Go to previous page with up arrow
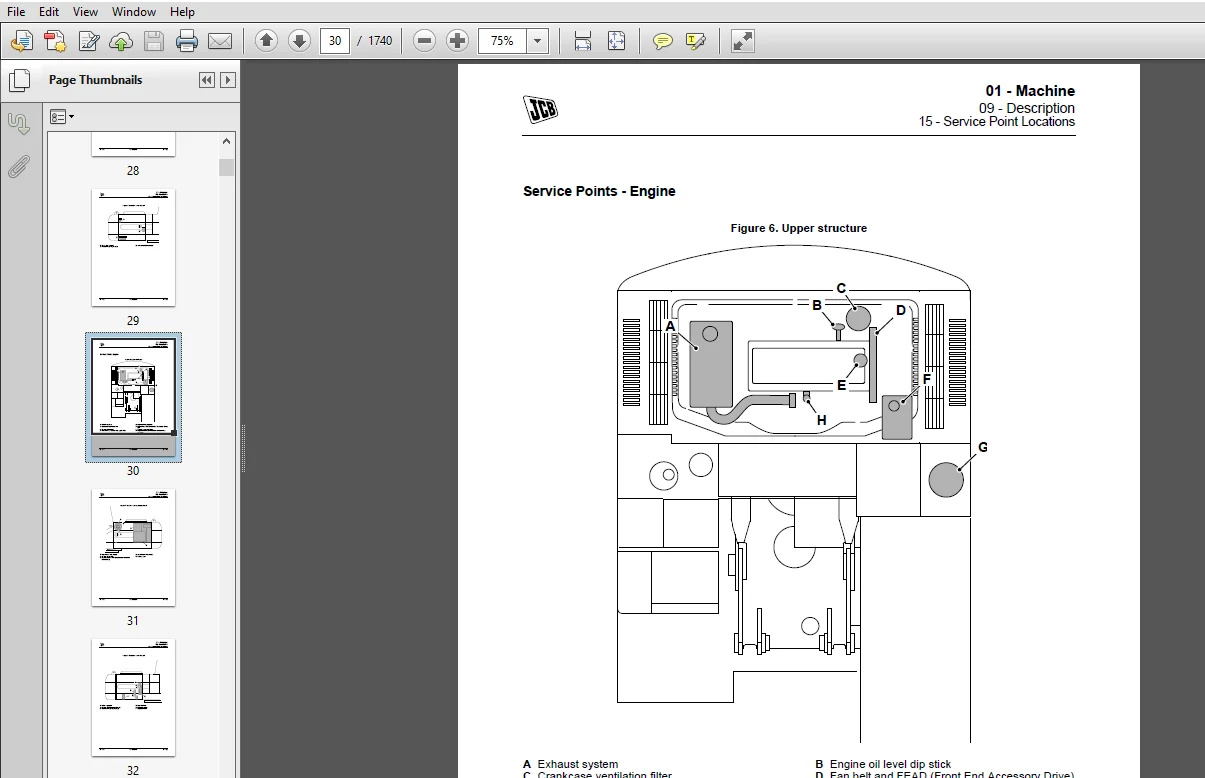Screen dimensions: 1205x778 (266, 41)
